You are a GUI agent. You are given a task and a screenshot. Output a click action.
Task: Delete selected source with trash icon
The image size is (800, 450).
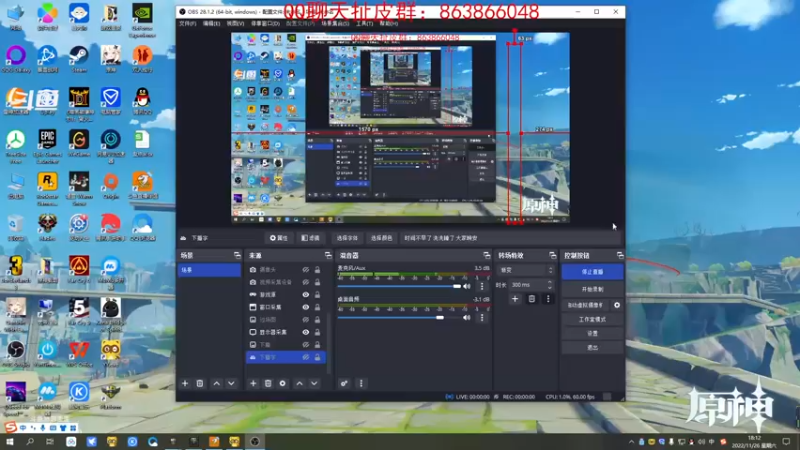click(x=268, y=383)
